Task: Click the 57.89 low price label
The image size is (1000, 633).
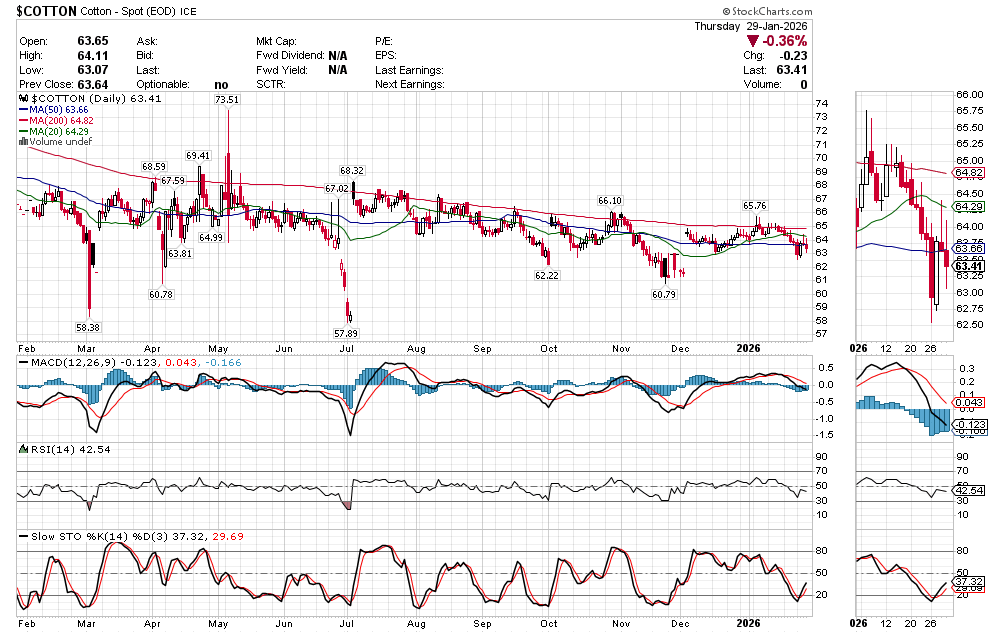Action: pos(345,333)
